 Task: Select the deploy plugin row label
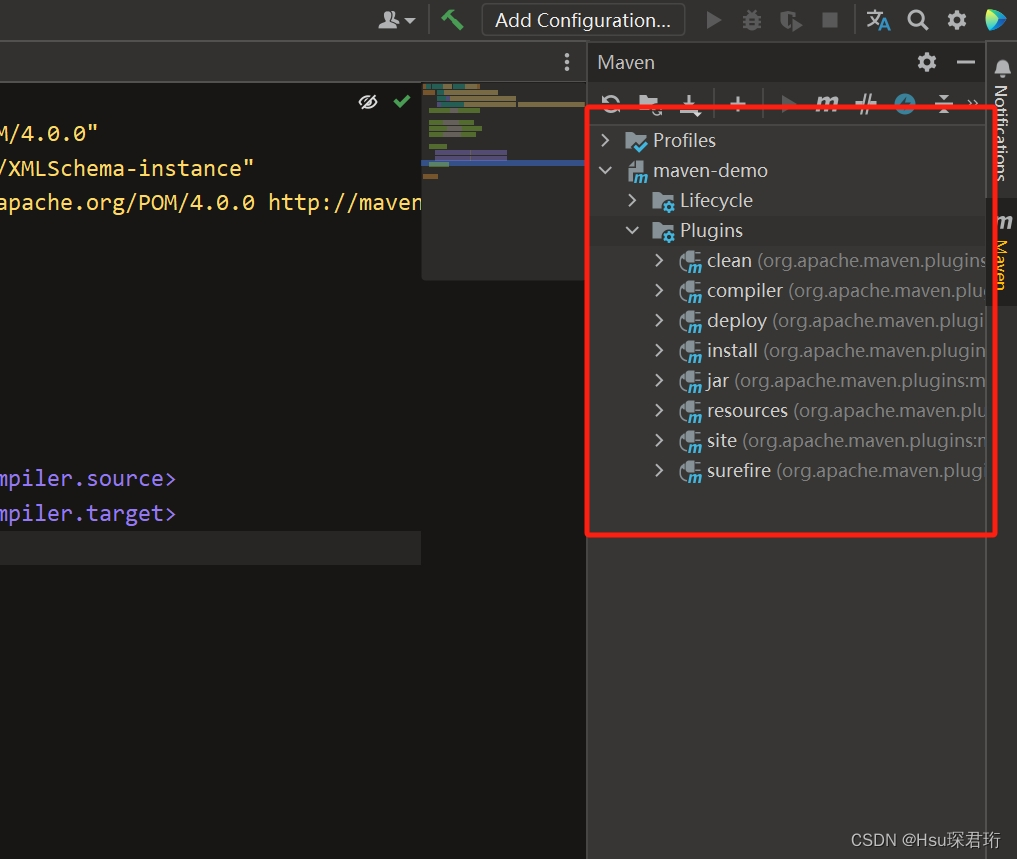coord(737,321)
